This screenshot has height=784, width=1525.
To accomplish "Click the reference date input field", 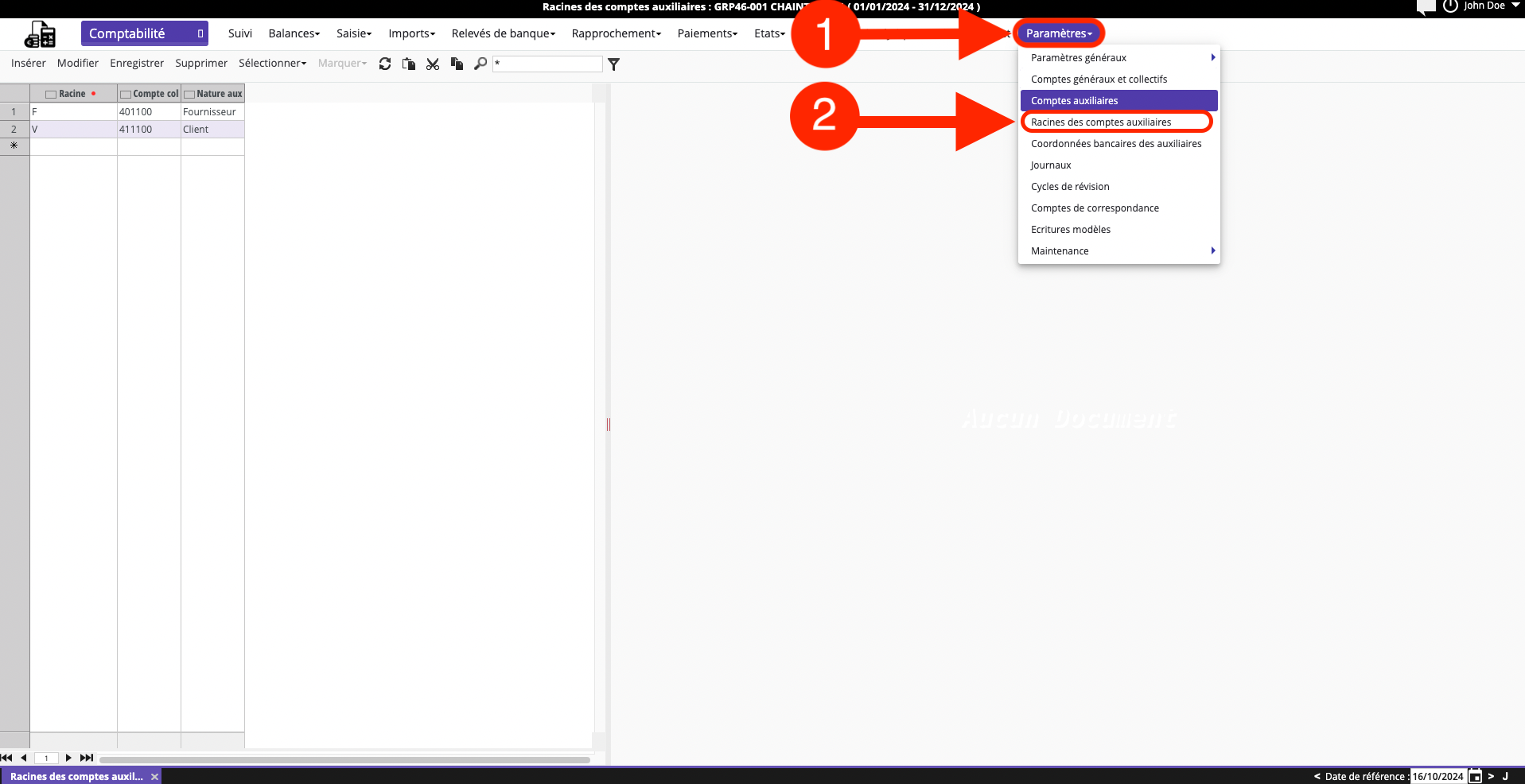I will tap(1437, 776).
